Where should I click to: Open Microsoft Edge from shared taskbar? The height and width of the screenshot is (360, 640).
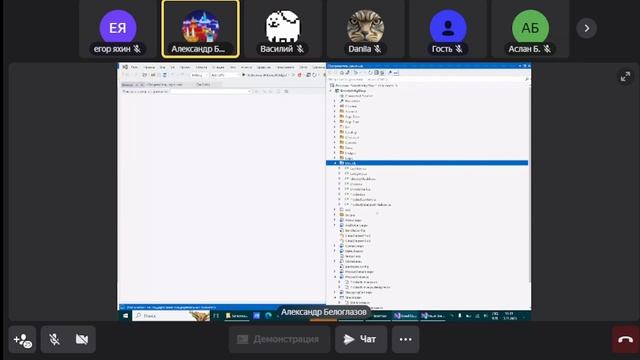(268, 316)
